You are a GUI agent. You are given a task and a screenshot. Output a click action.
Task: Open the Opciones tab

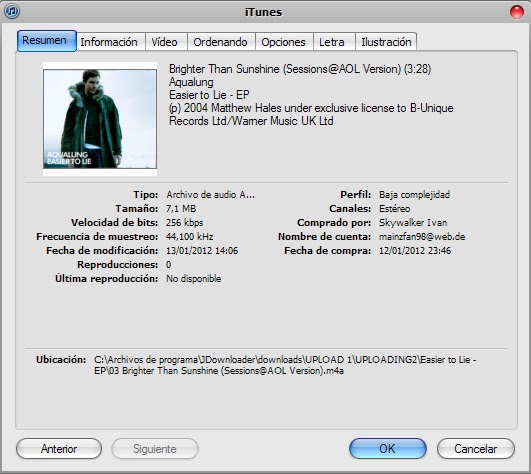click(x=283, y=42)
